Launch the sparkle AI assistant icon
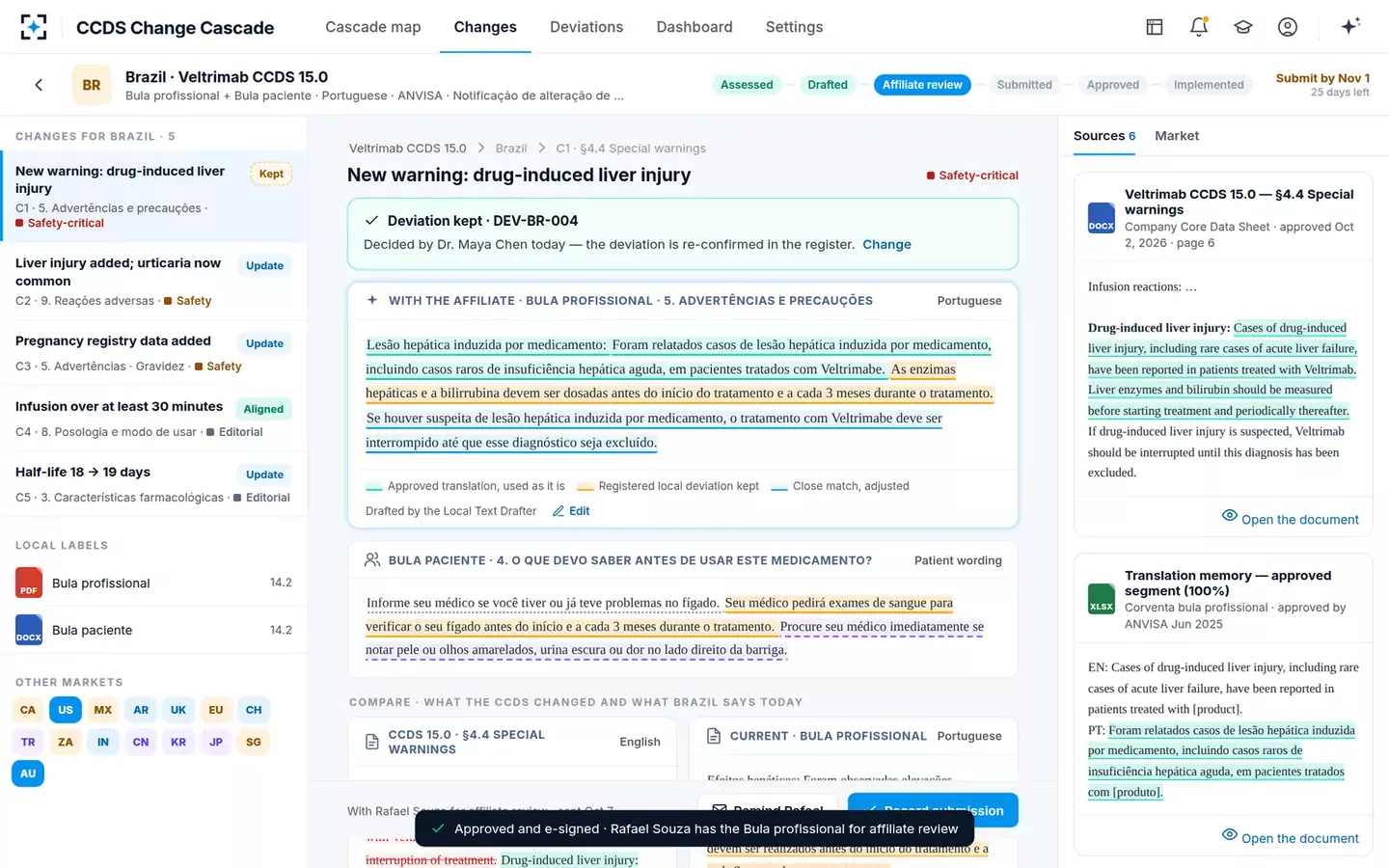Image resolution: width=1389 pixels, height=868 pixels. tap(1350, 26)
